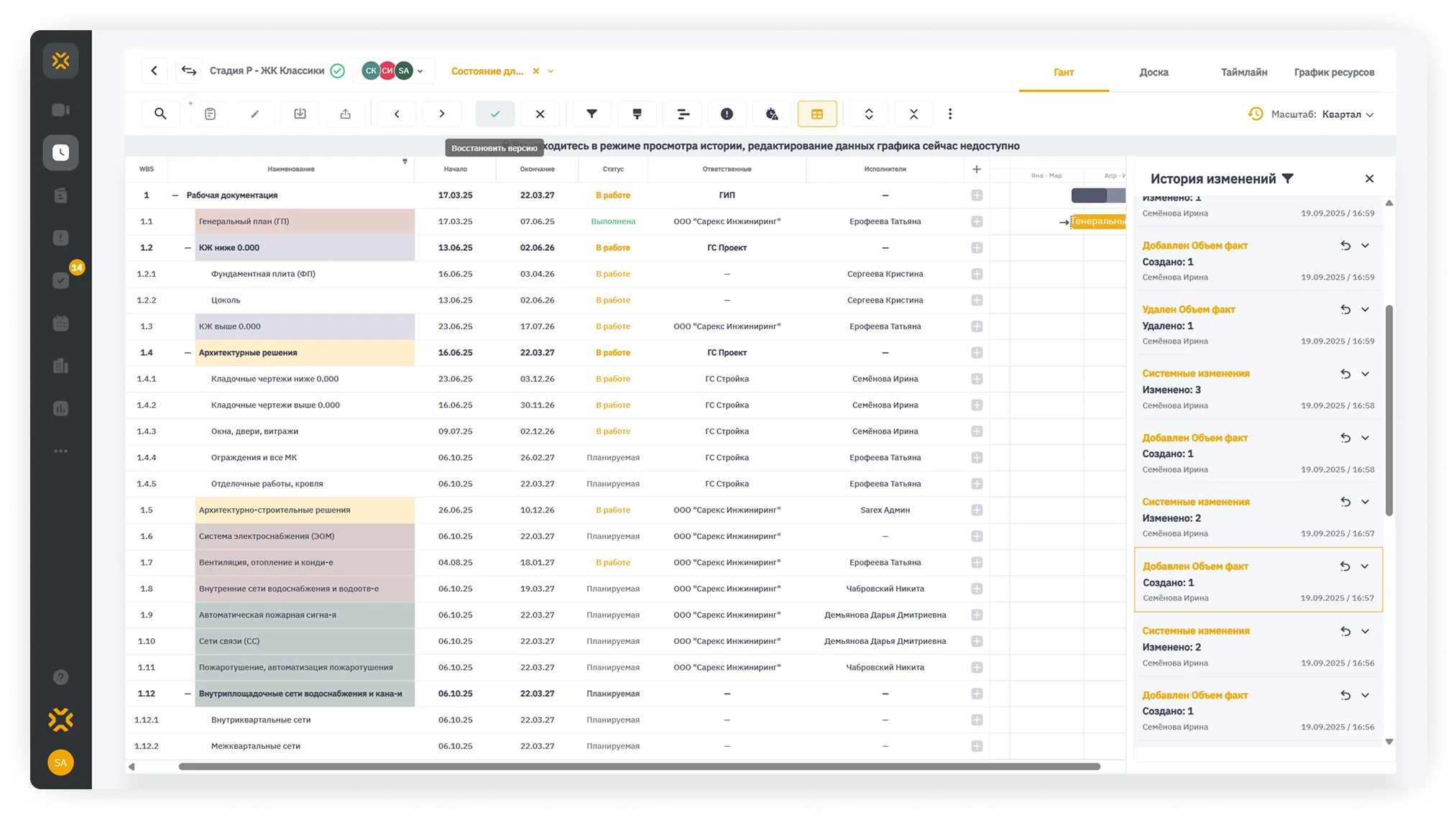The width and height of the screenshot is (1456, 818).
Task: Open the Масштаб Квартал dropdown
Action: [x=1347, y=114]
